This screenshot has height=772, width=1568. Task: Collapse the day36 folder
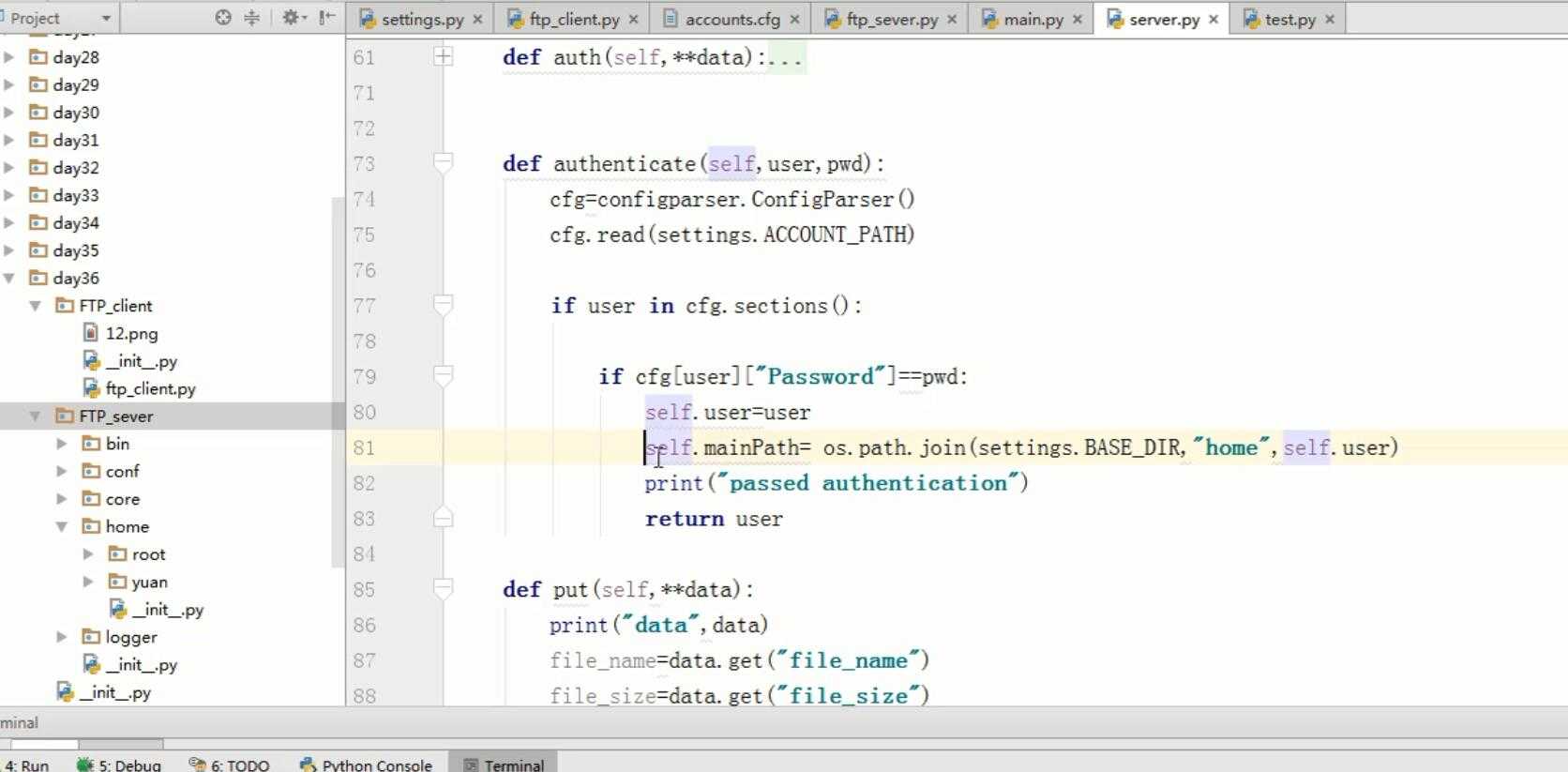(x=8, y=279)
